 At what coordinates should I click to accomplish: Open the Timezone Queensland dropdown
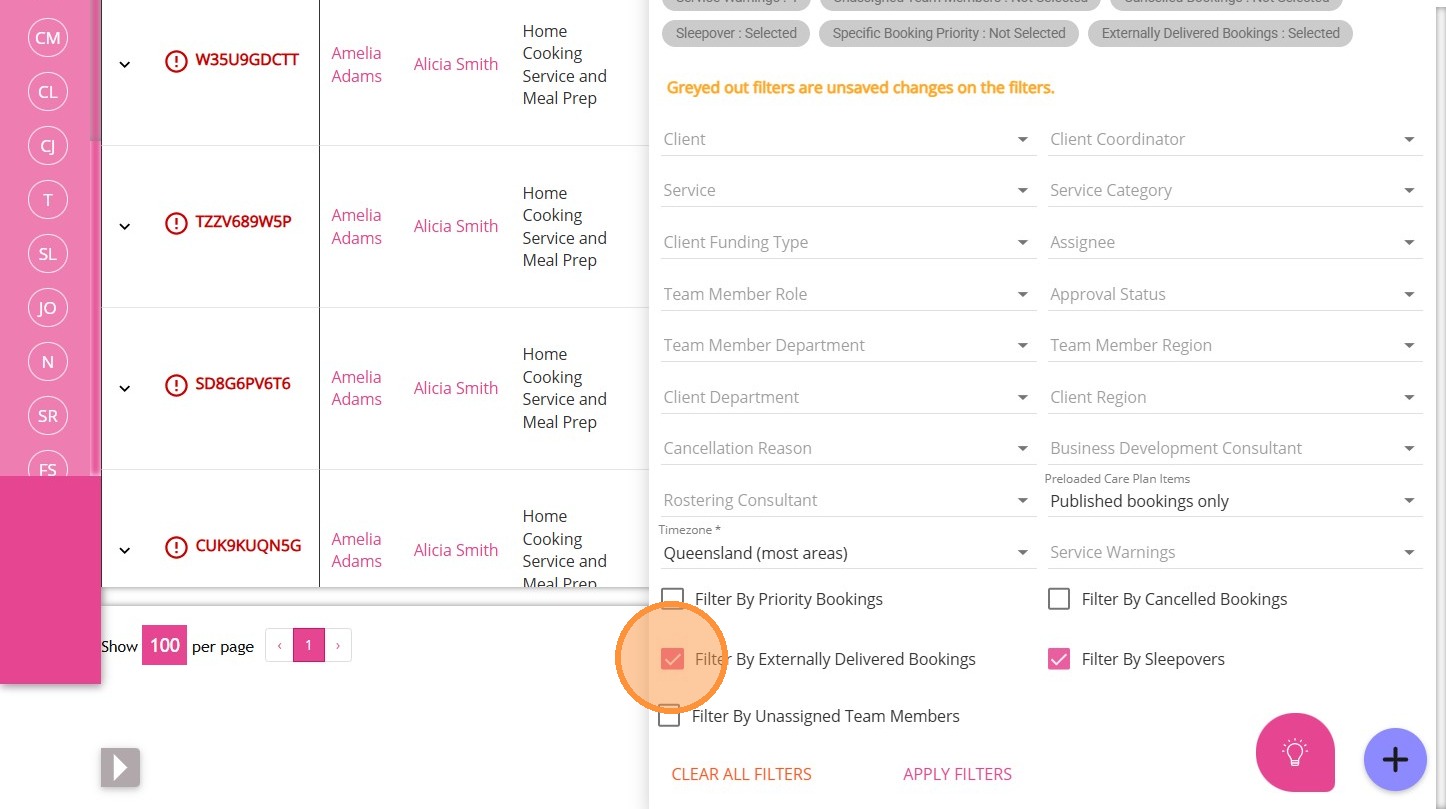click(x=848, y=553)
